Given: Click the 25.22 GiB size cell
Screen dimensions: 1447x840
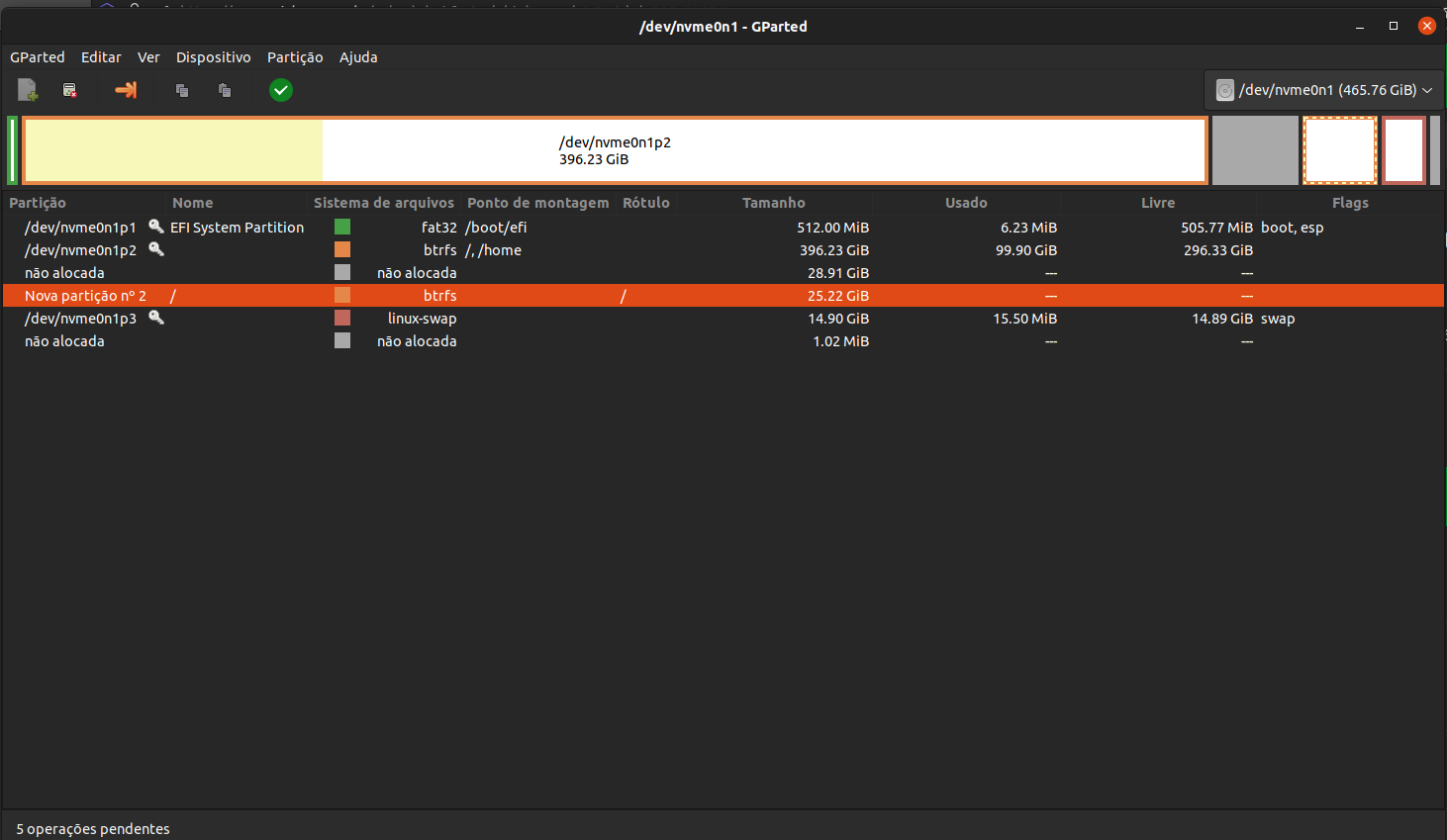Looking at the screenshot, I should point(838,295).
